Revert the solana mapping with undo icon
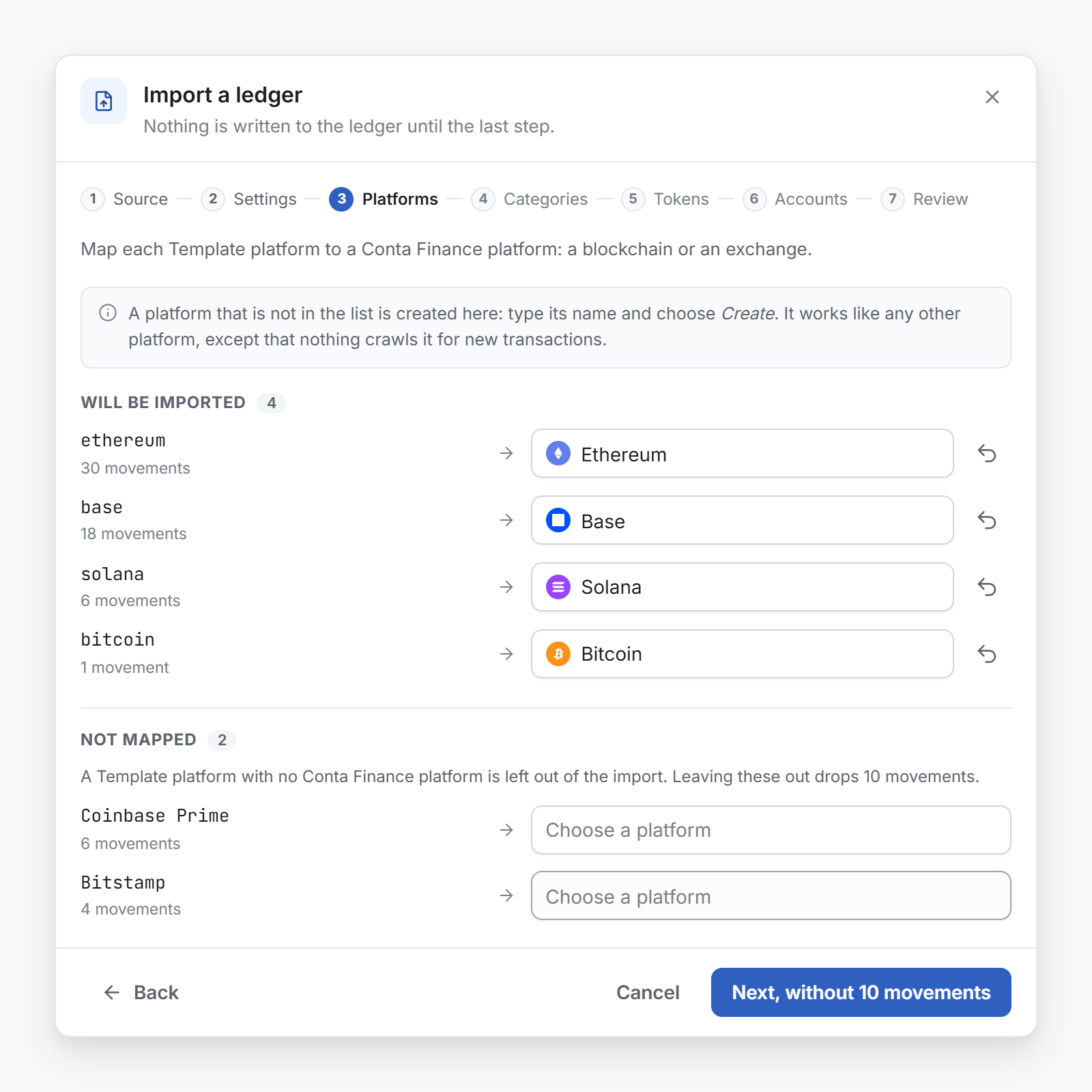 click(987, 587)
